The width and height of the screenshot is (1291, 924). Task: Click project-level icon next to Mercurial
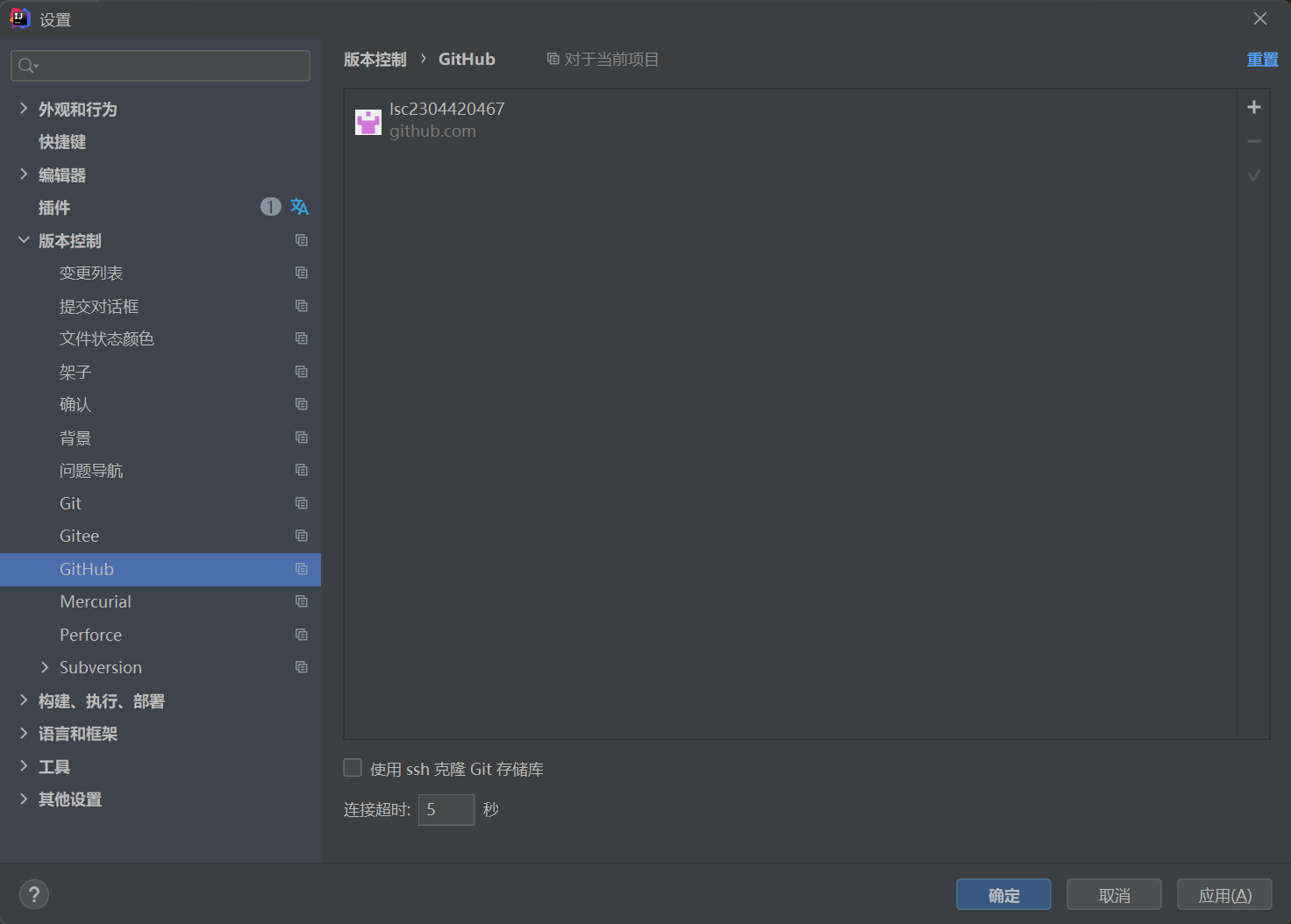pyautogui.click(x=302, y=601)
